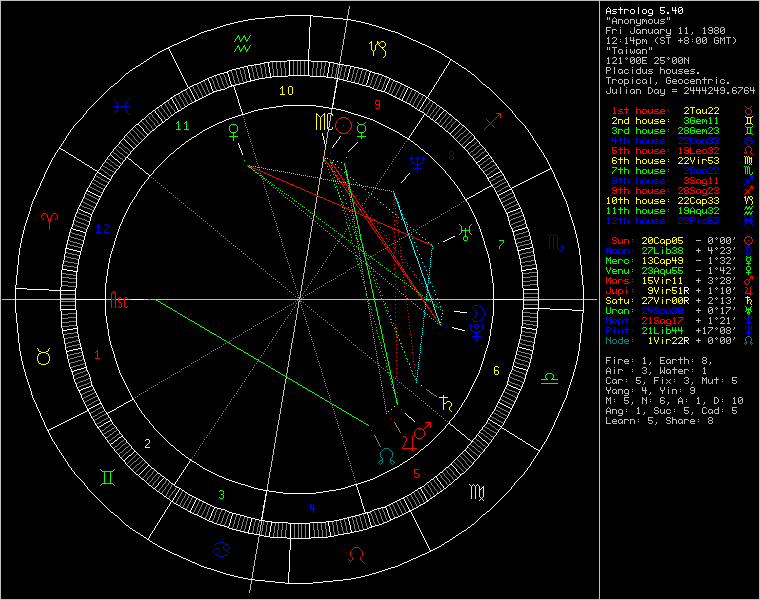Click the 7th house 2Sco22 row
This screenshot has height=600, width=760.
(680, 171)
